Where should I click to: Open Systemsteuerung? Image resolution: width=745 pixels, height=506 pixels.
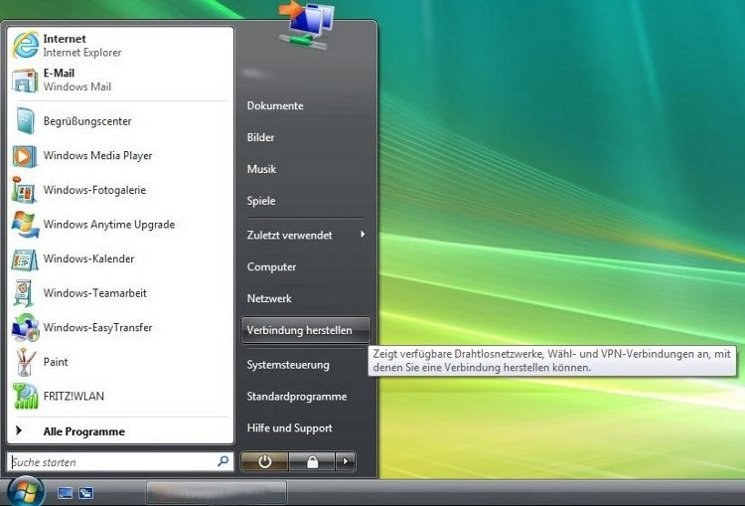click(288, 365)
